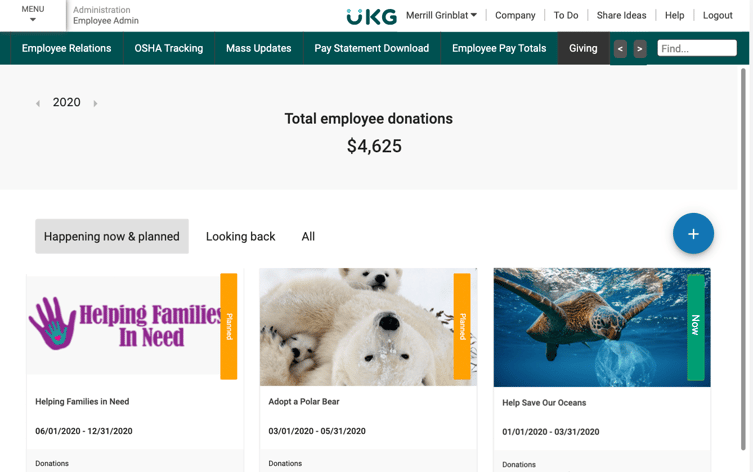The width and height of the screenshot is (753, 472).
Task: Open the MENU dropdown
Action: (x=33, y=14)
